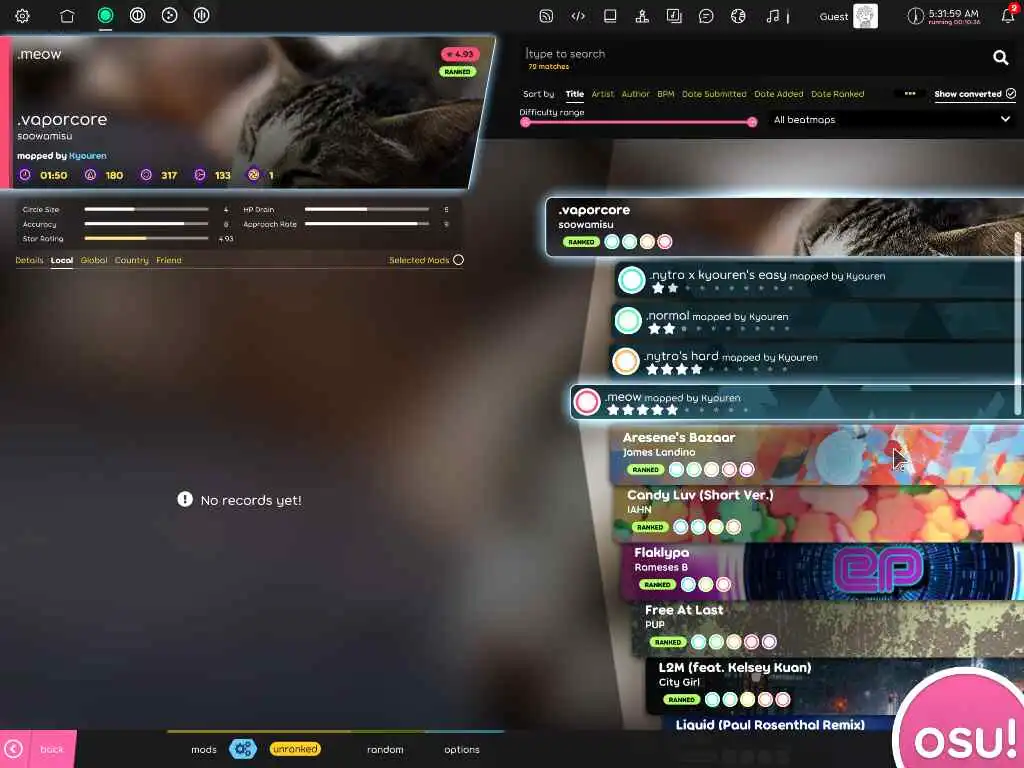Click the mods button
Viewport: 1024px width, 768px height.
204,749
